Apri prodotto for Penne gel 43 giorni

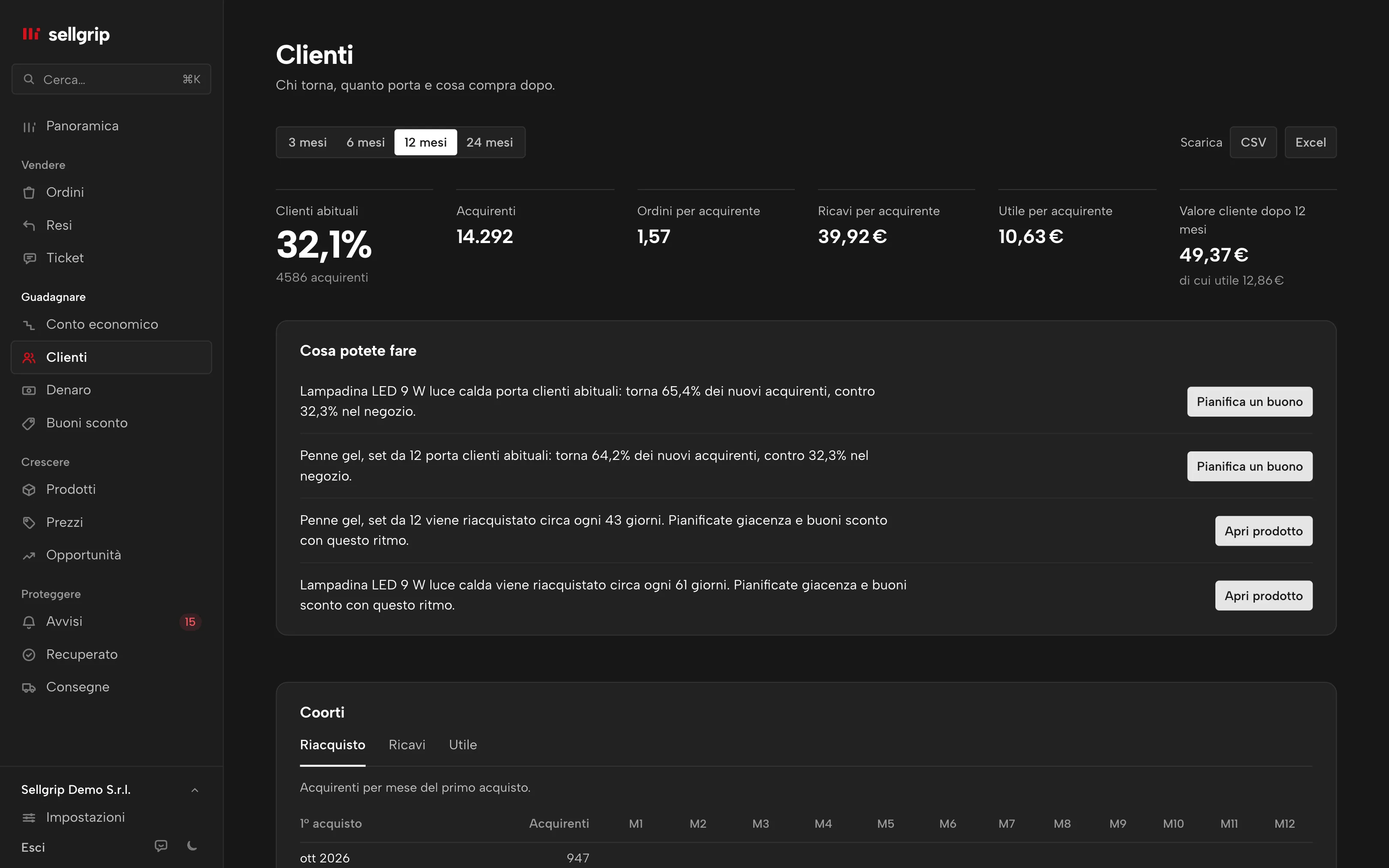tap(1263, 531)
